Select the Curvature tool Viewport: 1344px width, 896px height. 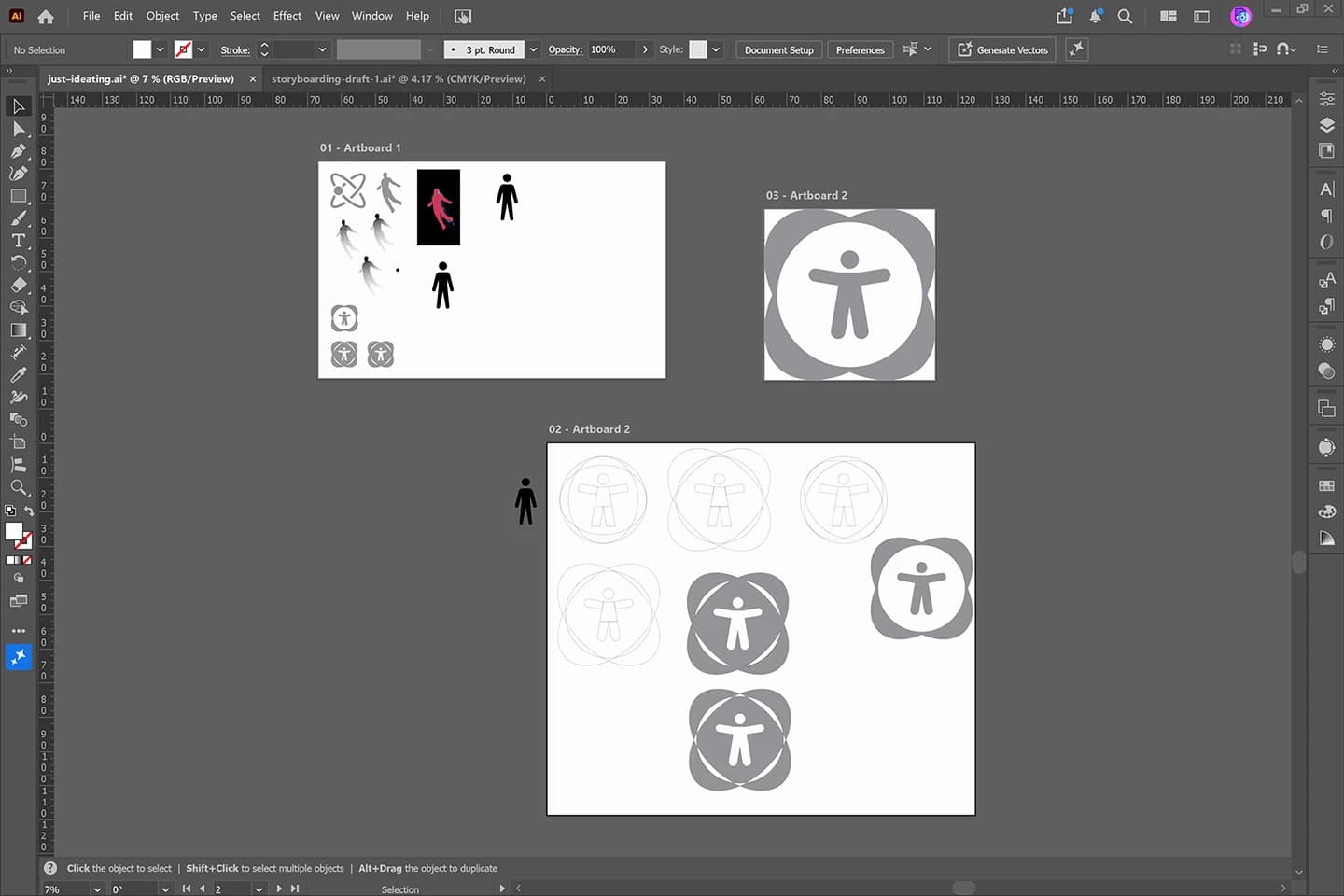point(19,174)
